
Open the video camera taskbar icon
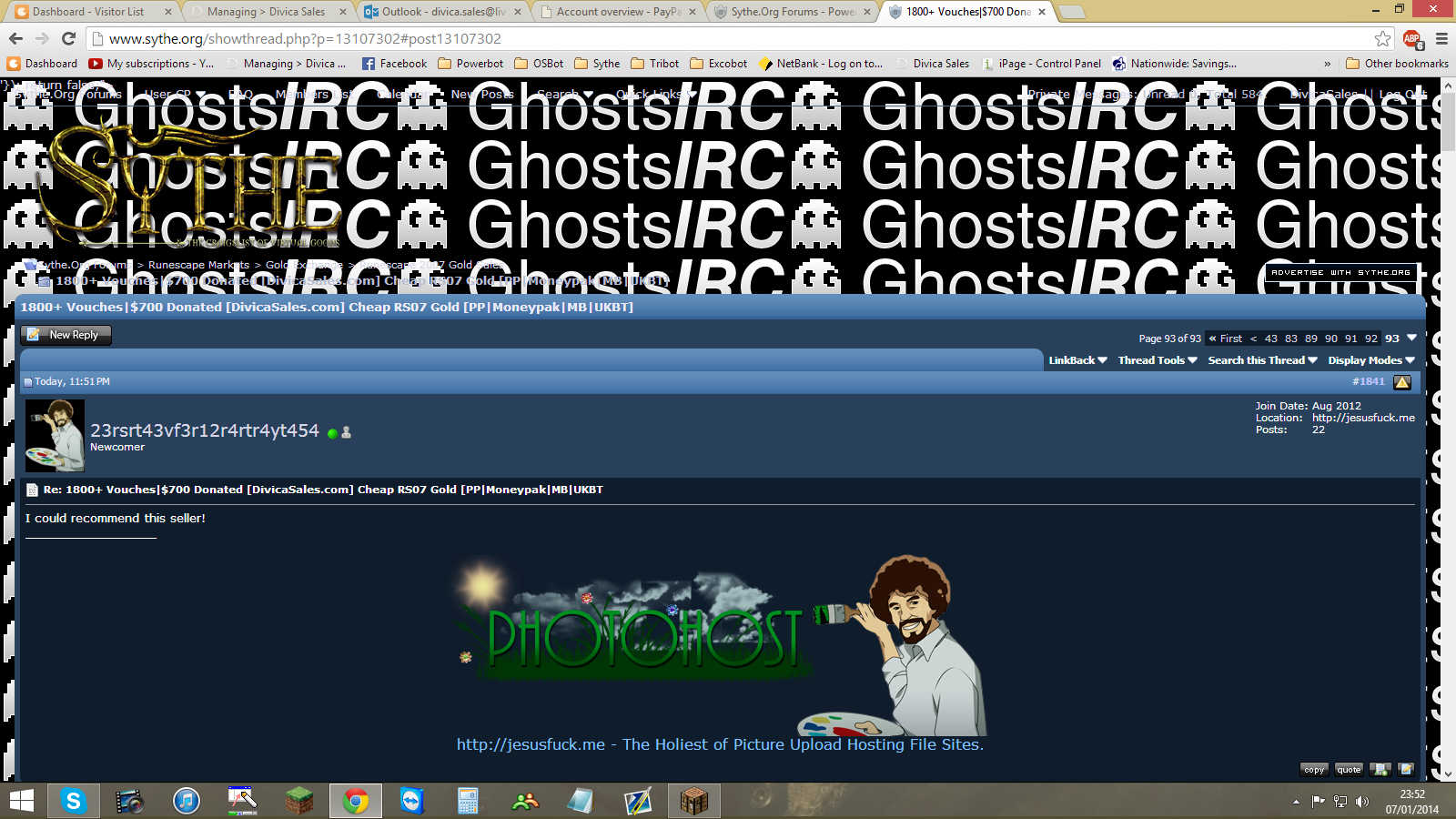129,801
